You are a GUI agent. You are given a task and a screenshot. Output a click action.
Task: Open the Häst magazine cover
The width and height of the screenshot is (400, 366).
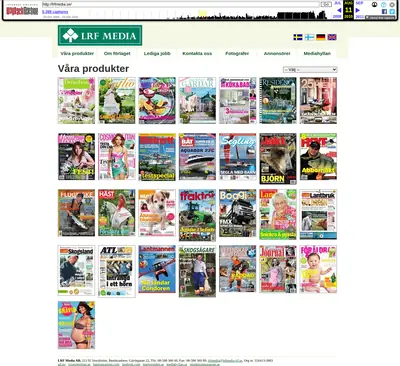tap(117, 213)
